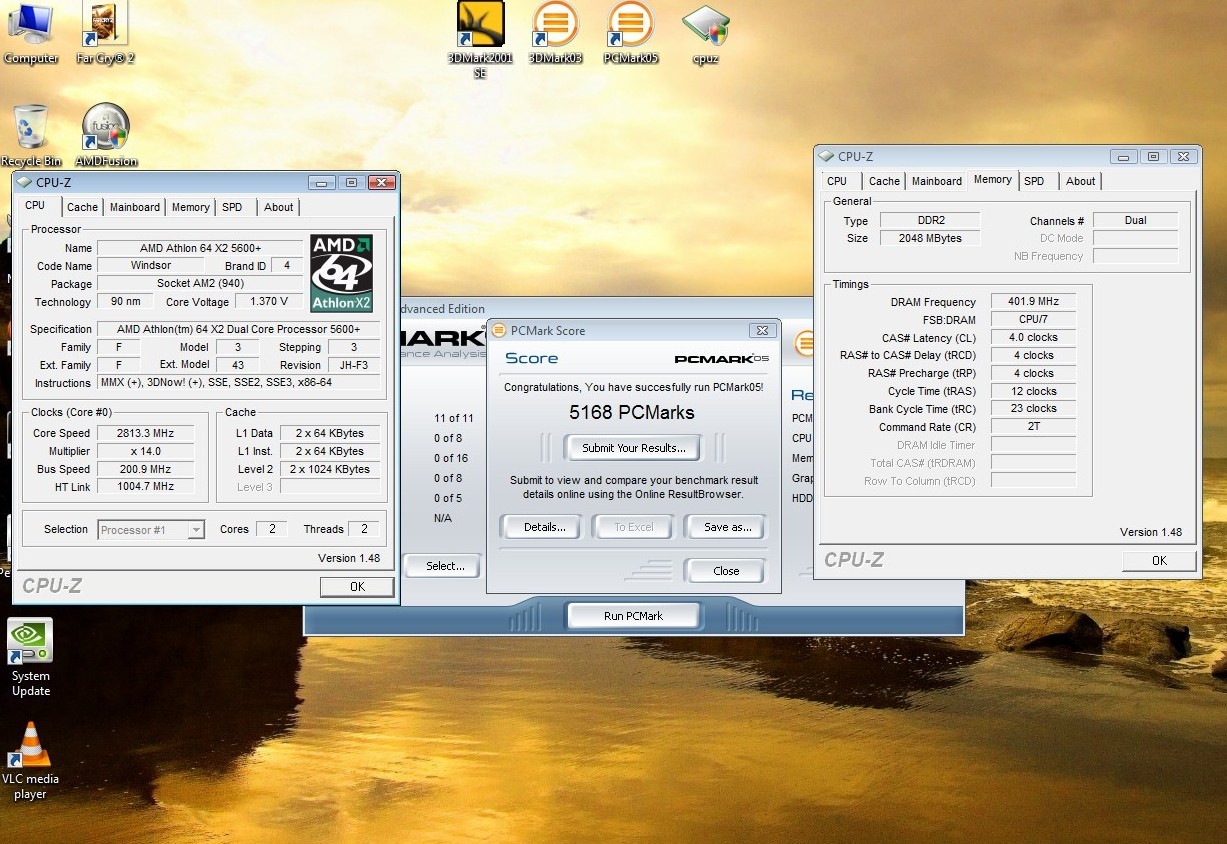Open Mainboard tab in right CPU-Z window

[937, 181]
